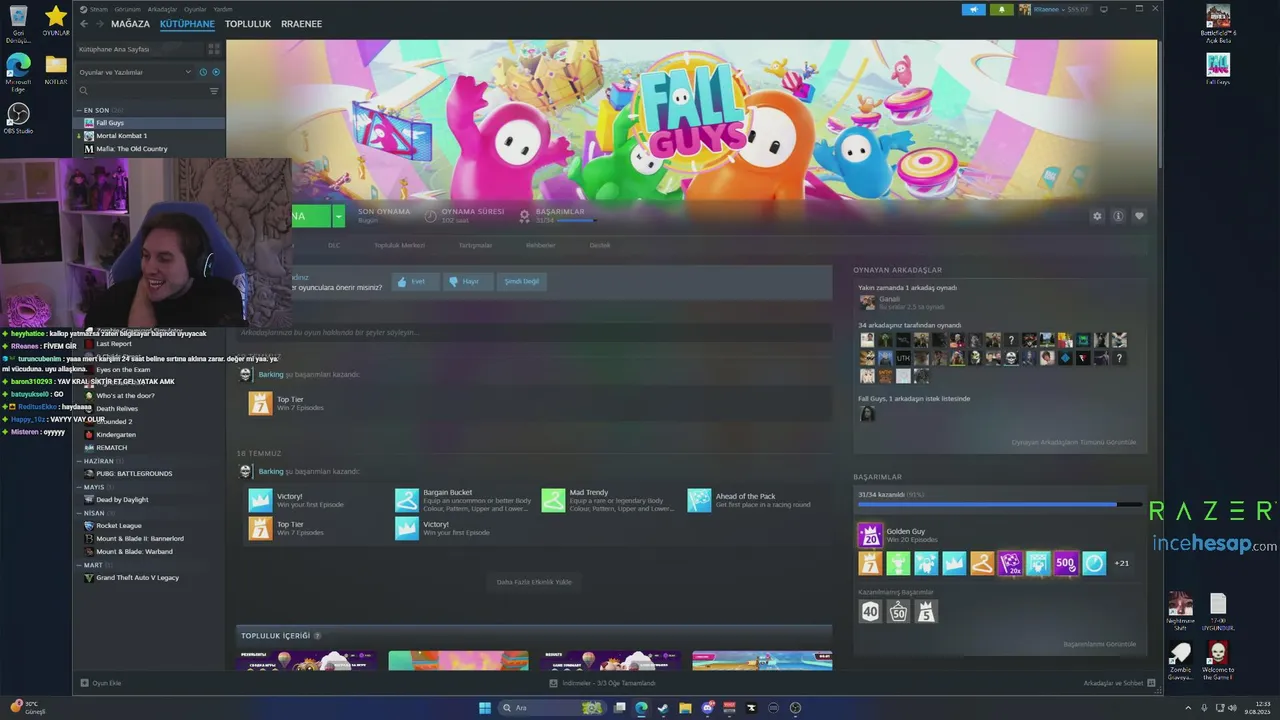Open Ganali friend avatar under recently played
This screenshot has height=720, width=1280.
pyautogui.click(x=867, y=302)
